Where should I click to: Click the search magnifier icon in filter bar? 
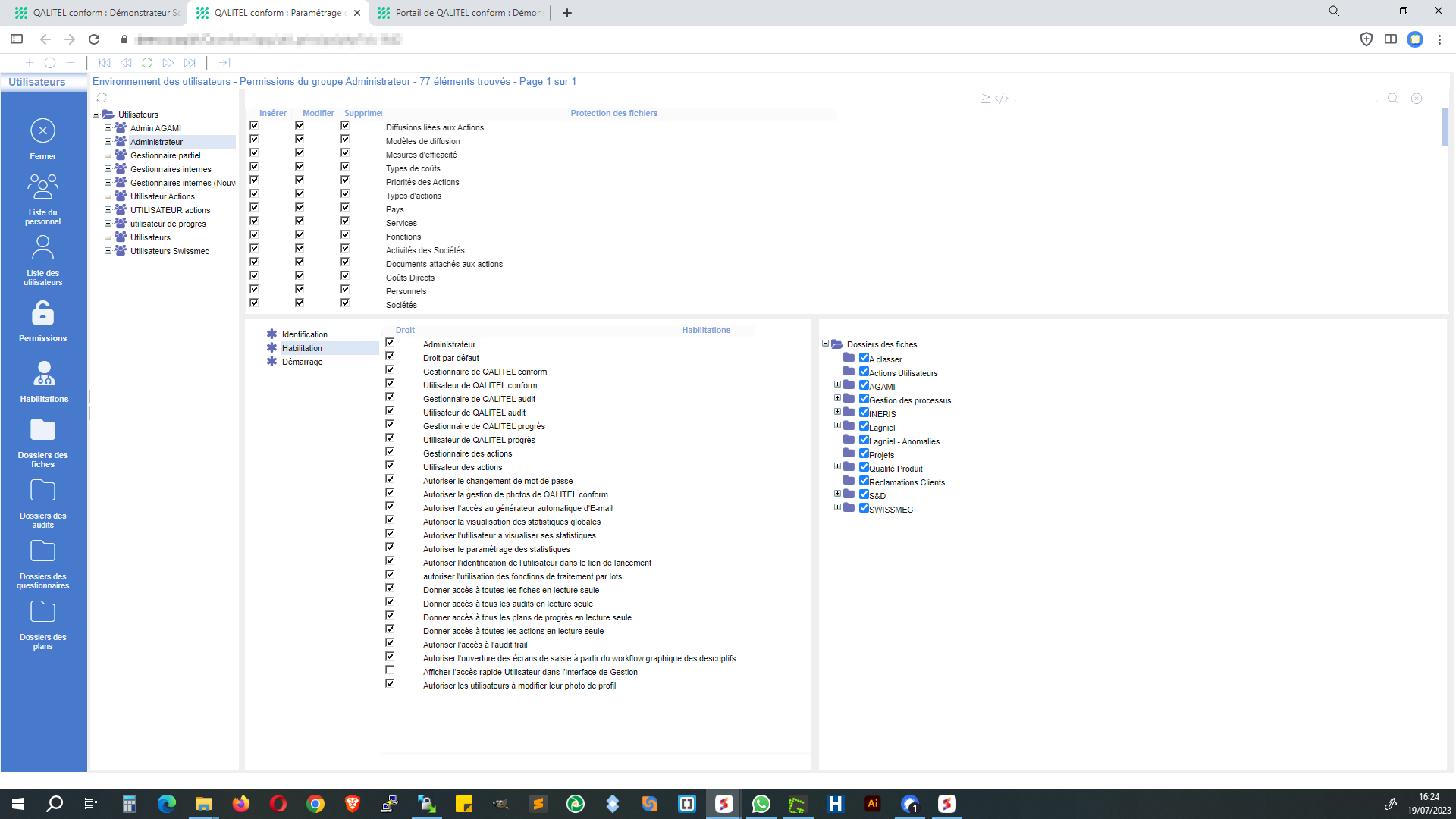[x=1393, y=99]
